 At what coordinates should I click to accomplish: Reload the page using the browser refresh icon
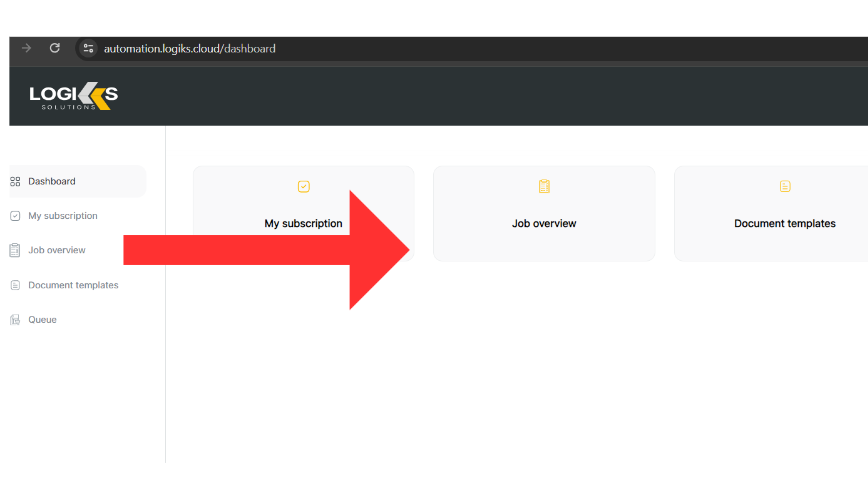click(x=55, y=48)
